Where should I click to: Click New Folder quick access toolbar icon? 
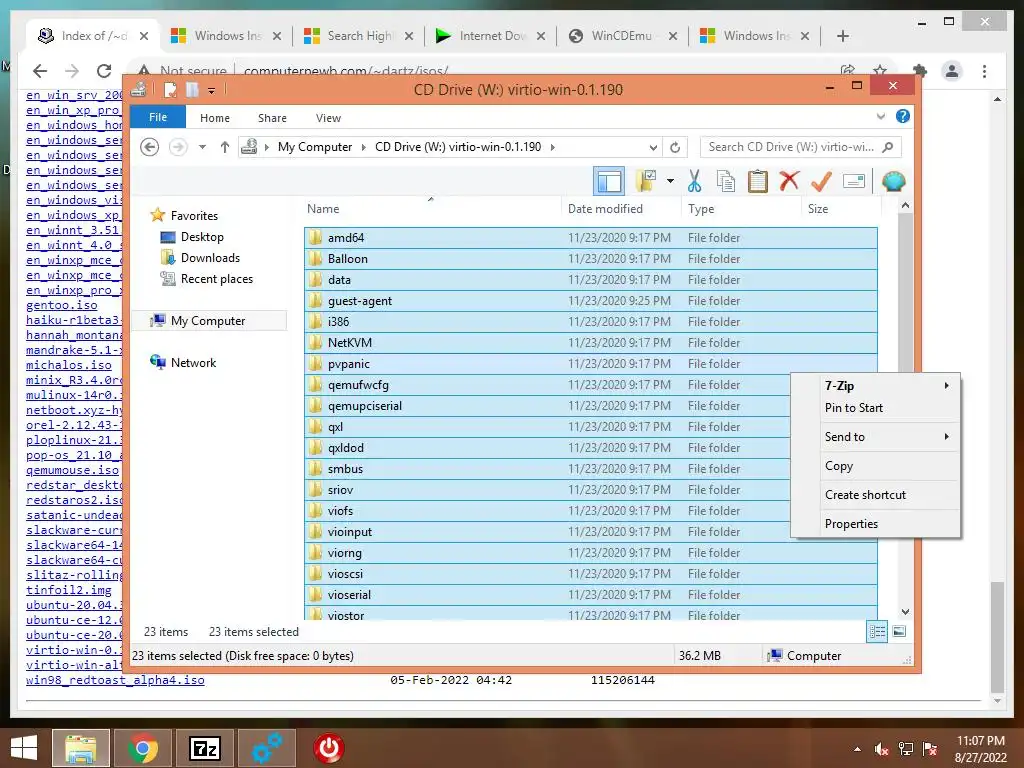(x=192, y=89)
